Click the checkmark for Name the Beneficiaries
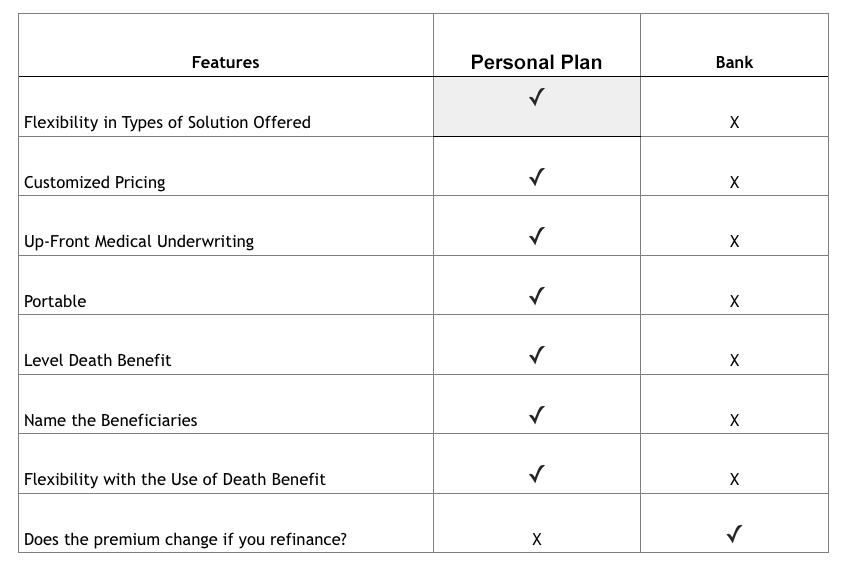Image resolution: width=844 pixels, height=564 pixels. 537,415
